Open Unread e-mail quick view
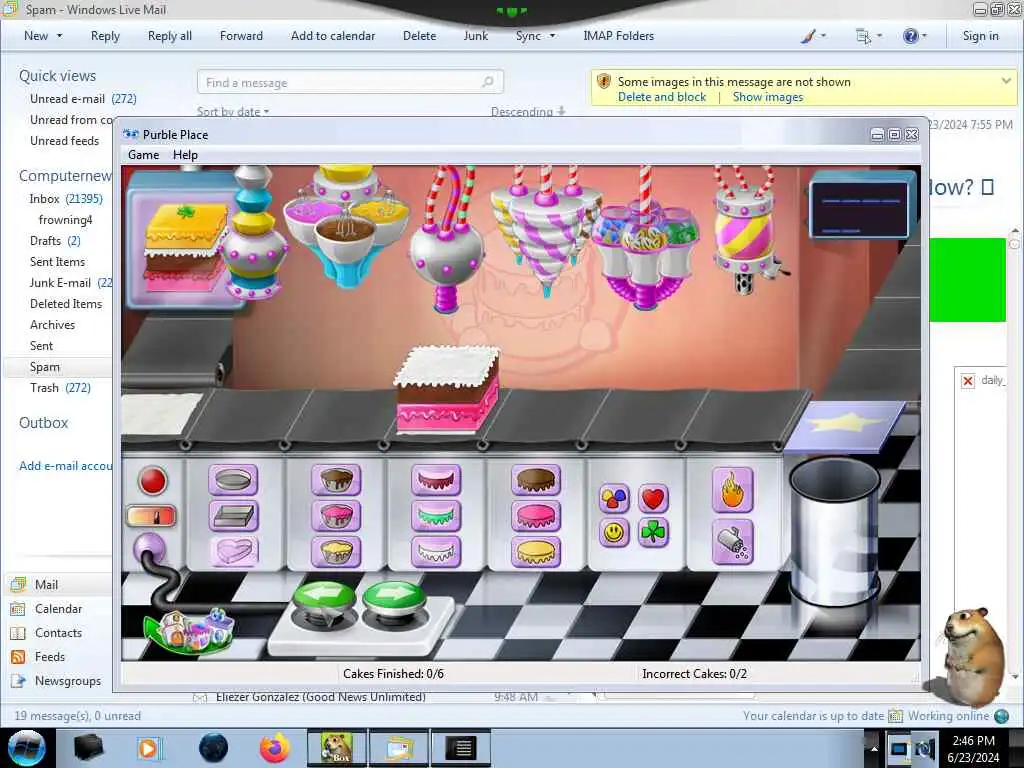This screenshot has width=1024, height=768. pos(83,99)
